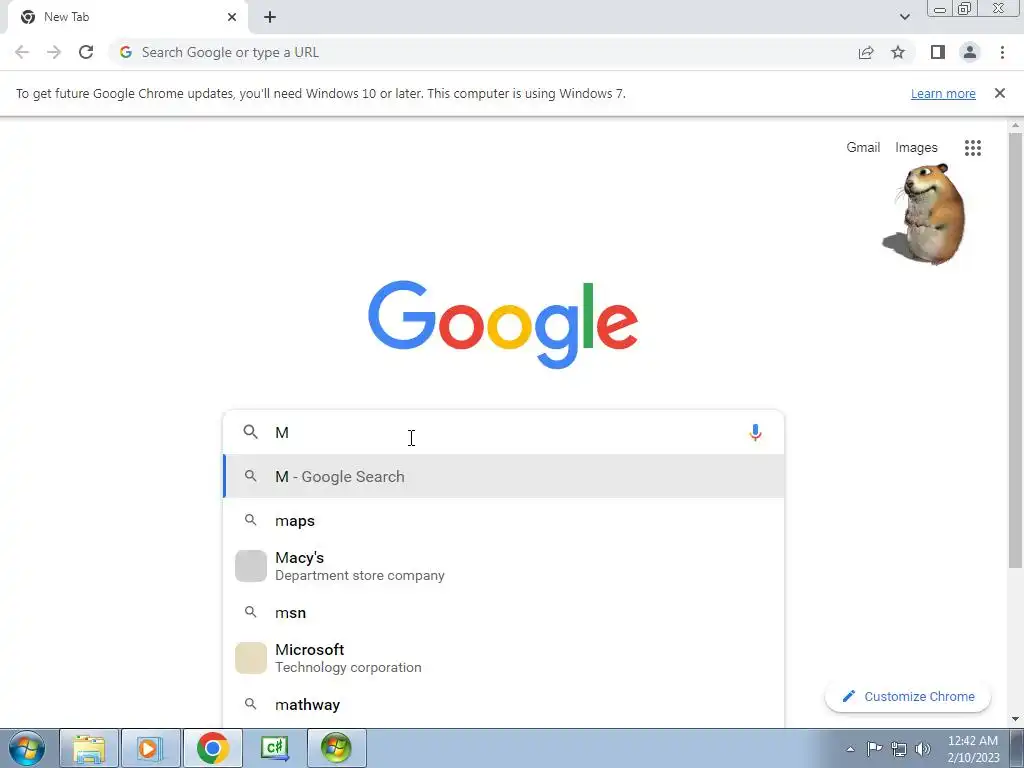Open the Google apps grid
Screen dimensions: 1024x768
[973, 148]
